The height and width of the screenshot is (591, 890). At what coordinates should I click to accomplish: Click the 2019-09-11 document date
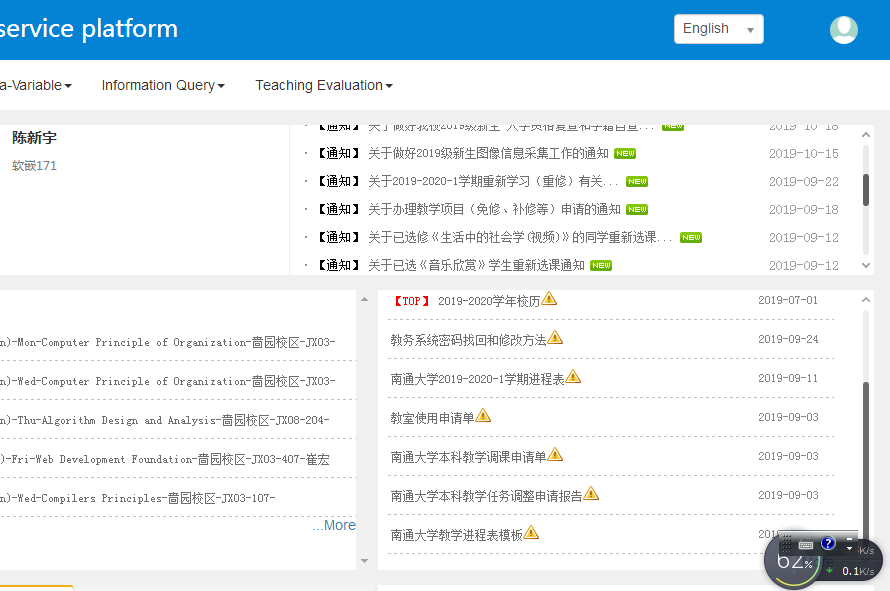point(788,378)
